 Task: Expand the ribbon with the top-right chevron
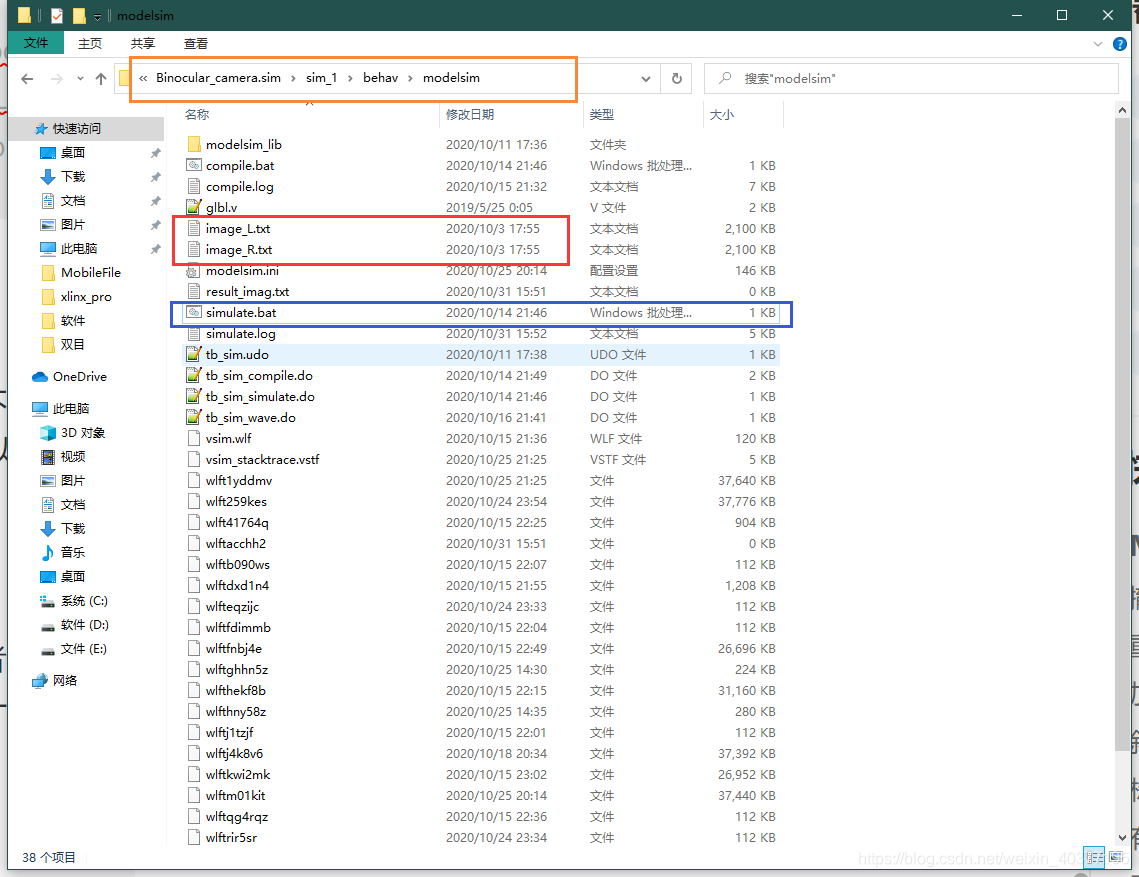point(1098,43)
